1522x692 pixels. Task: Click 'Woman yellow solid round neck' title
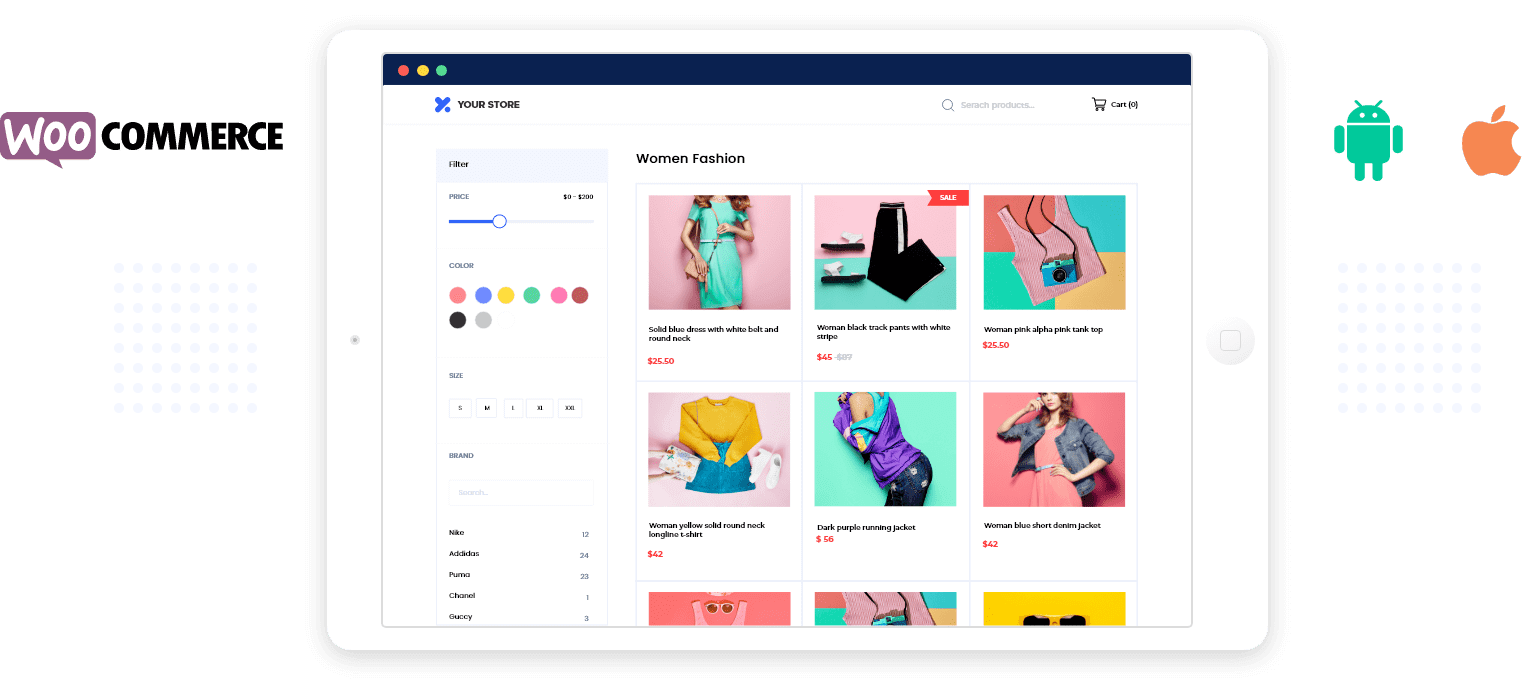[x=706, y=530]
